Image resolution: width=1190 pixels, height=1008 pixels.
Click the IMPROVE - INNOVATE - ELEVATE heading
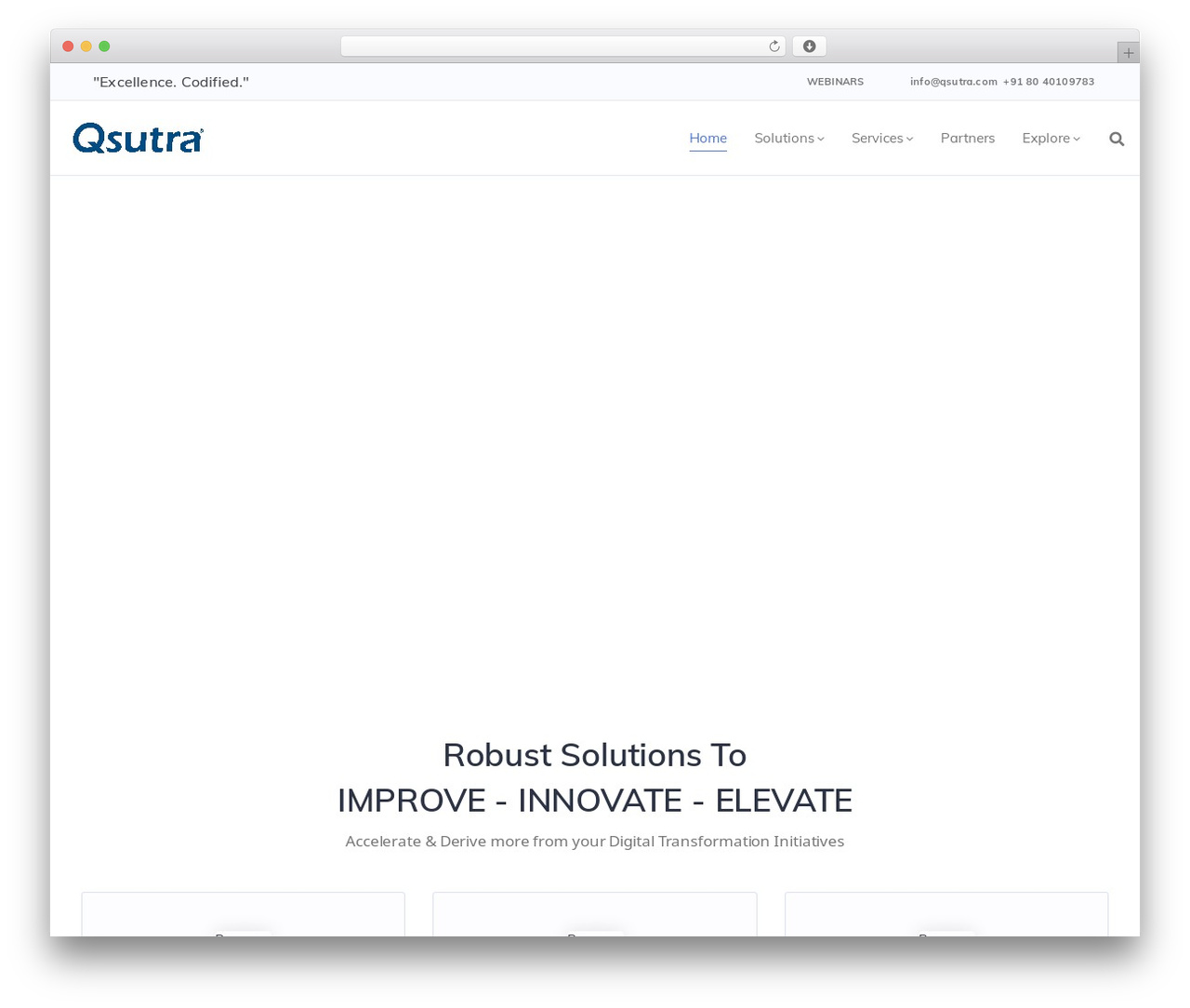point(595,801)
